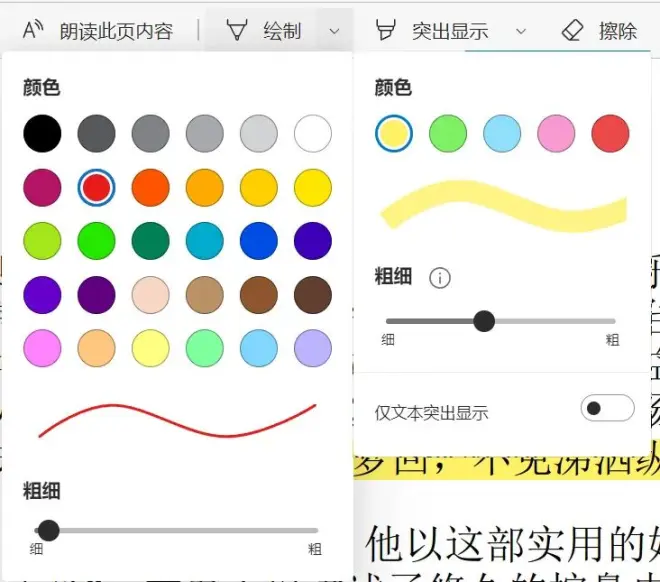Pick the pastel pink-magenta draw color

coord(42,348)
